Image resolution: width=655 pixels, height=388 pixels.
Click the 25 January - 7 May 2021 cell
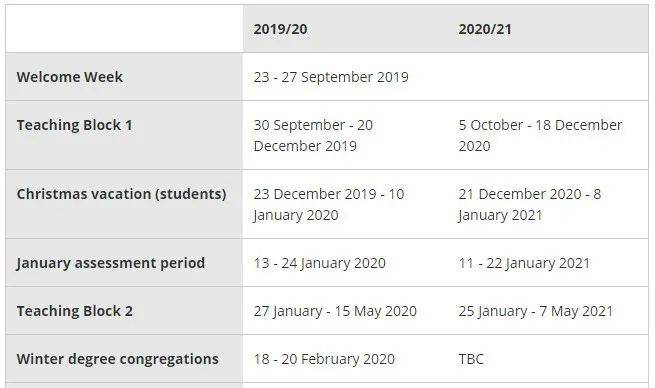pos(536,311)
